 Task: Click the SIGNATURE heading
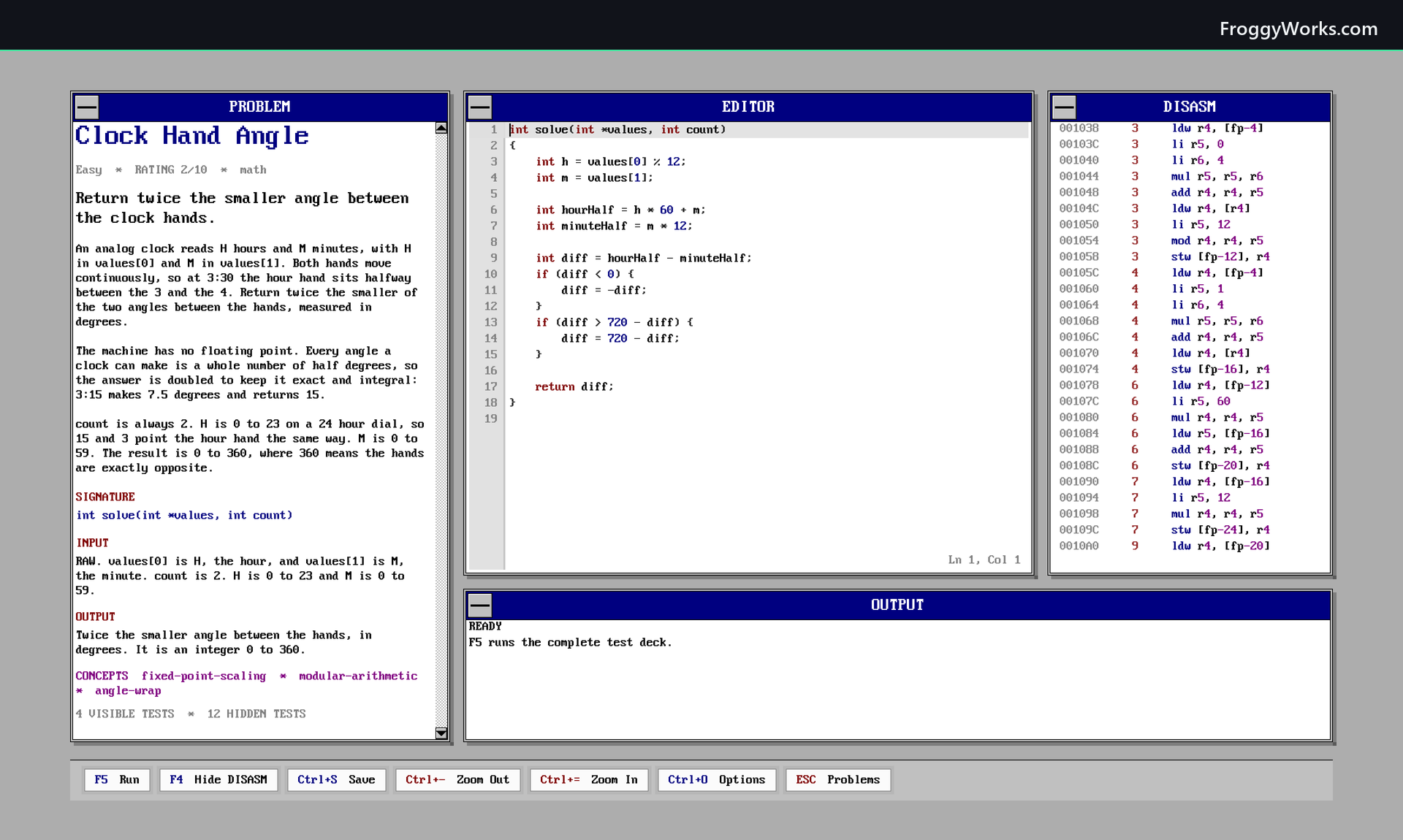coord(105,497)
